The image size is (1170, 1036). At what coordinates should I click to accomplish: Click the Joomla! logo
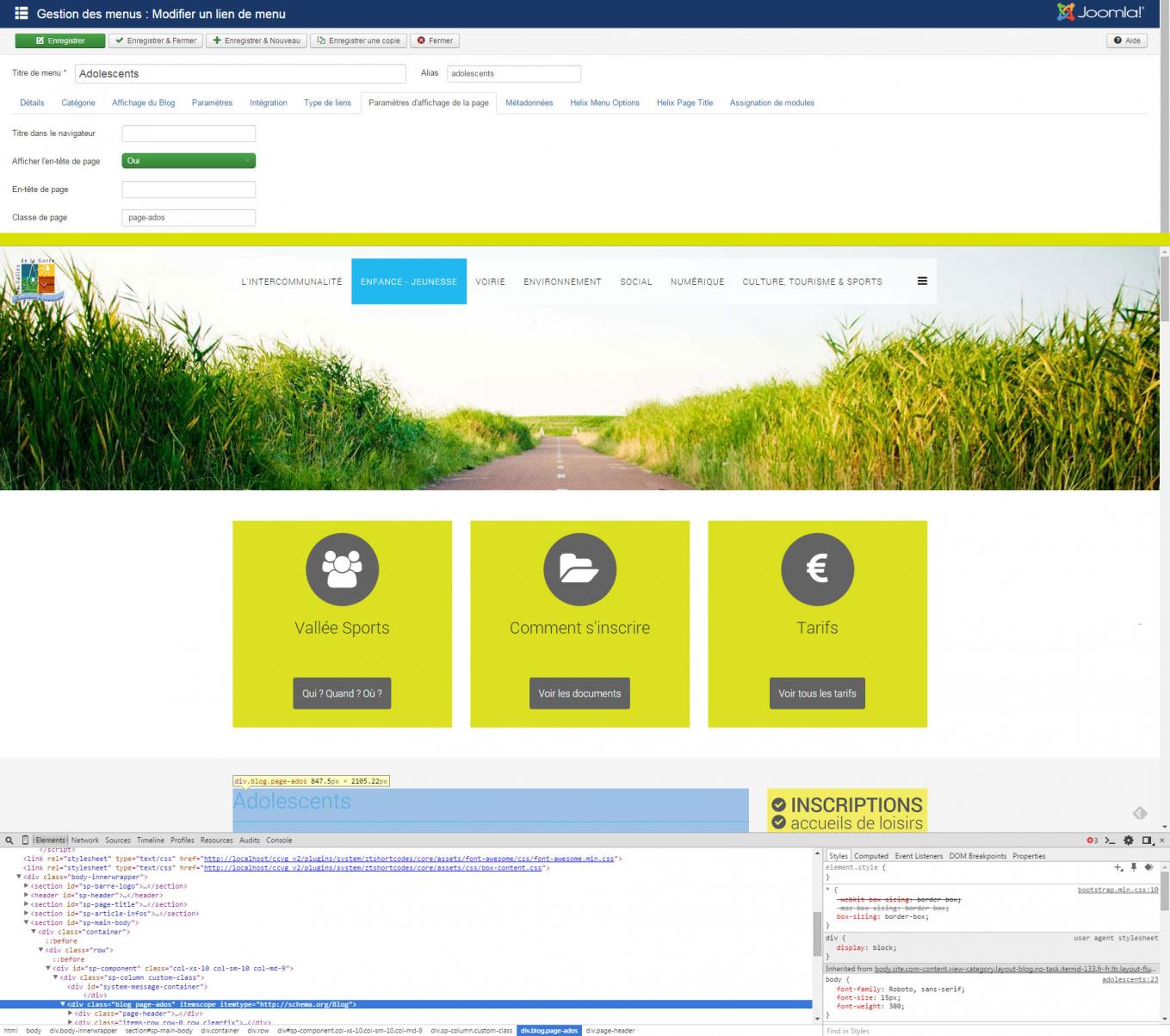coord(1100,12)
